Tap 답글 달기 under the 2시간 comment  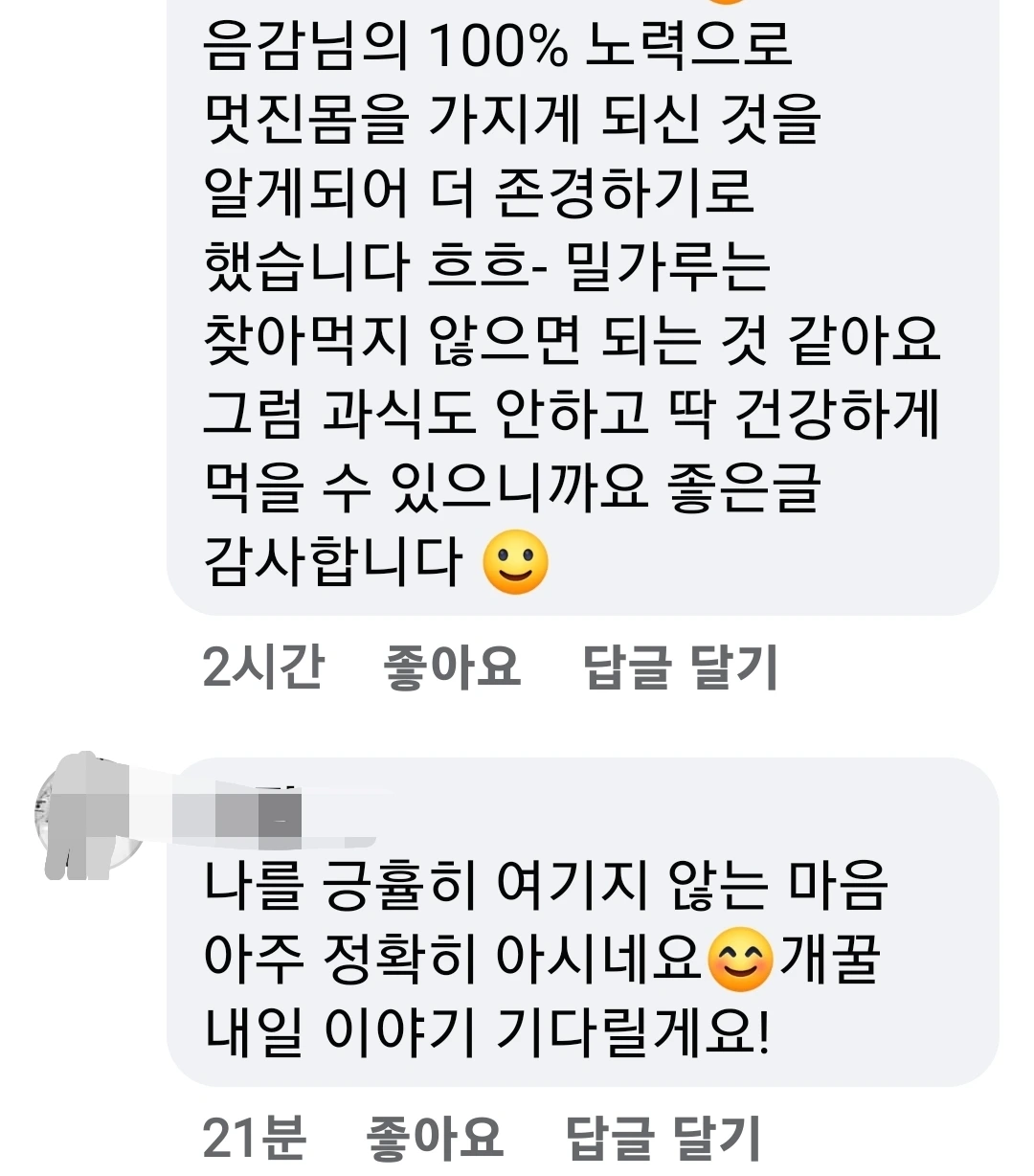(x=681, y=667)
